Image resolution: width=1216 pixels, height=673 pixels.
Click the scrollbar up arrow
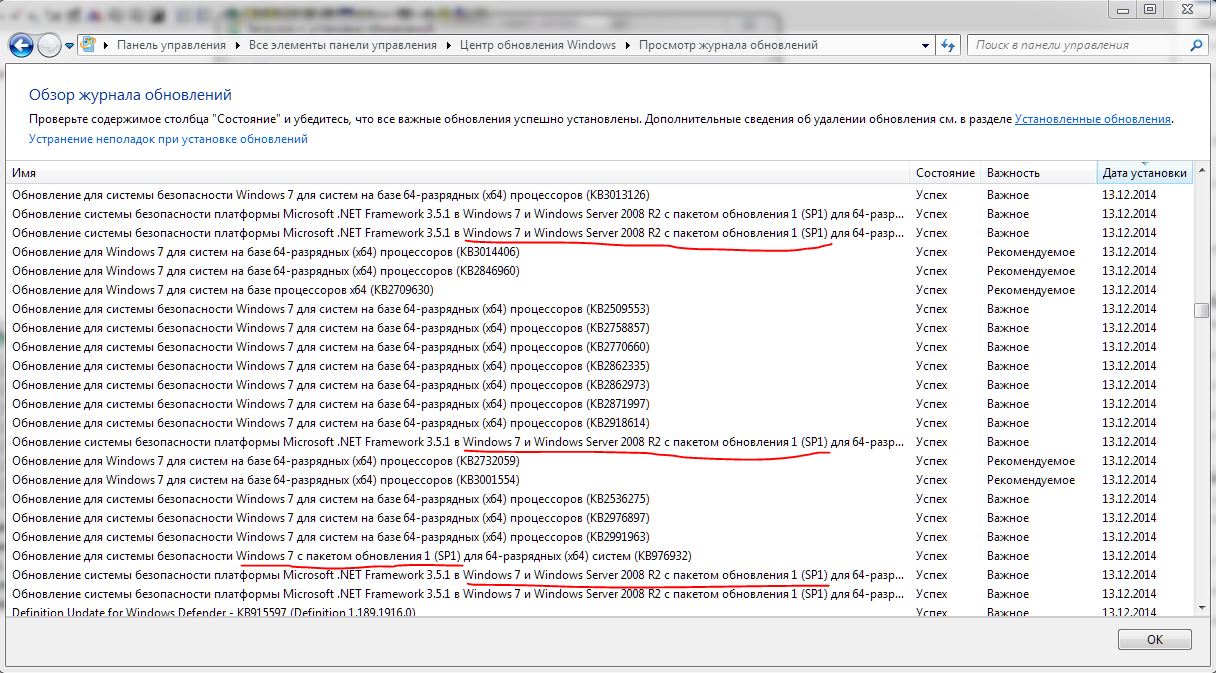[1202, 170]
